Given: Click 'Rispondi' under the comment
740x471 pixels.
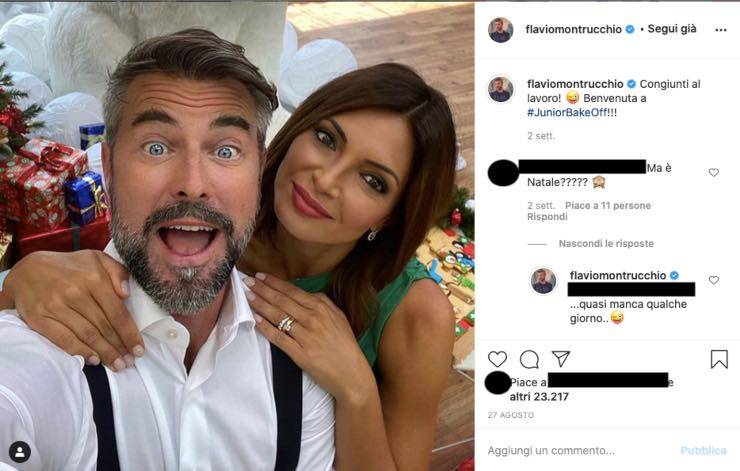Looking at the screenshot, I should click(547, 217).
